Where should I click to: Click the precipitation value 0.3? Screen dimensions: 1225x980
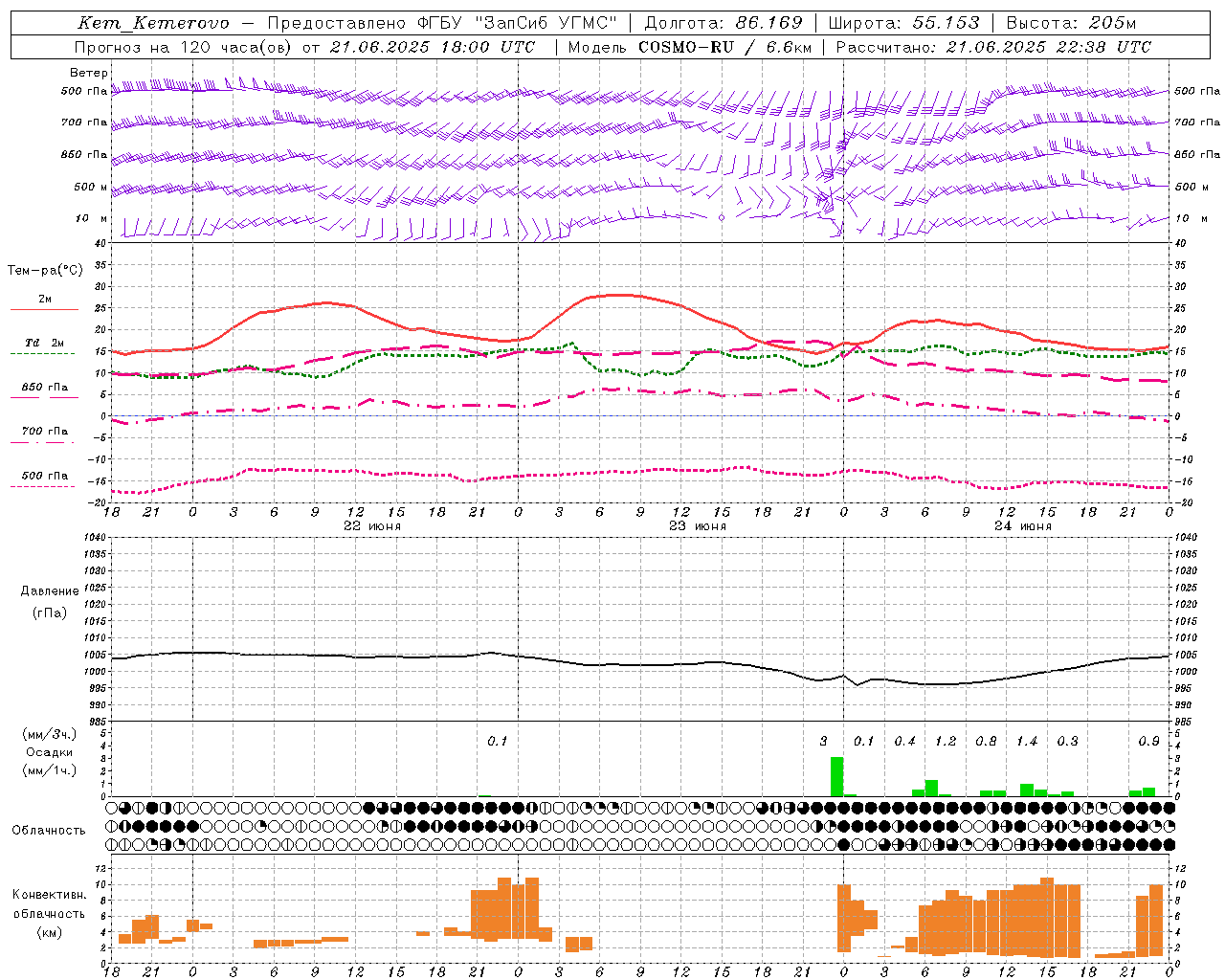click(1067, 742)
